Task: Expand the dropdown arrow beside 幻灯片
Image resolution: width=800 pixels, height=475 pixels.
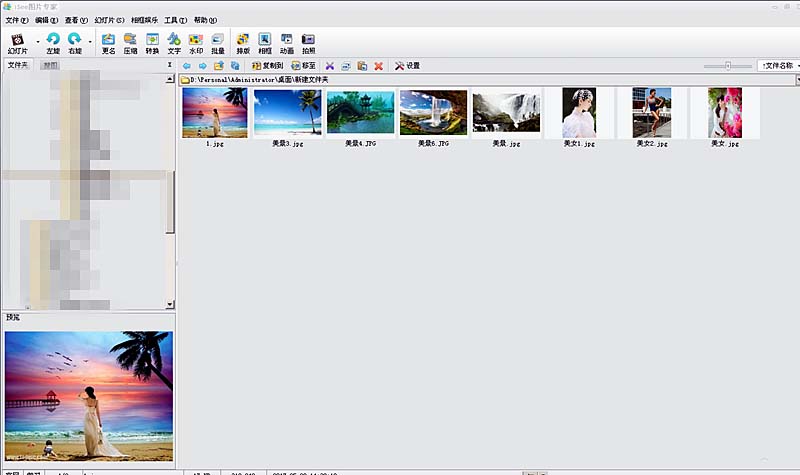Action: [38, 42]
